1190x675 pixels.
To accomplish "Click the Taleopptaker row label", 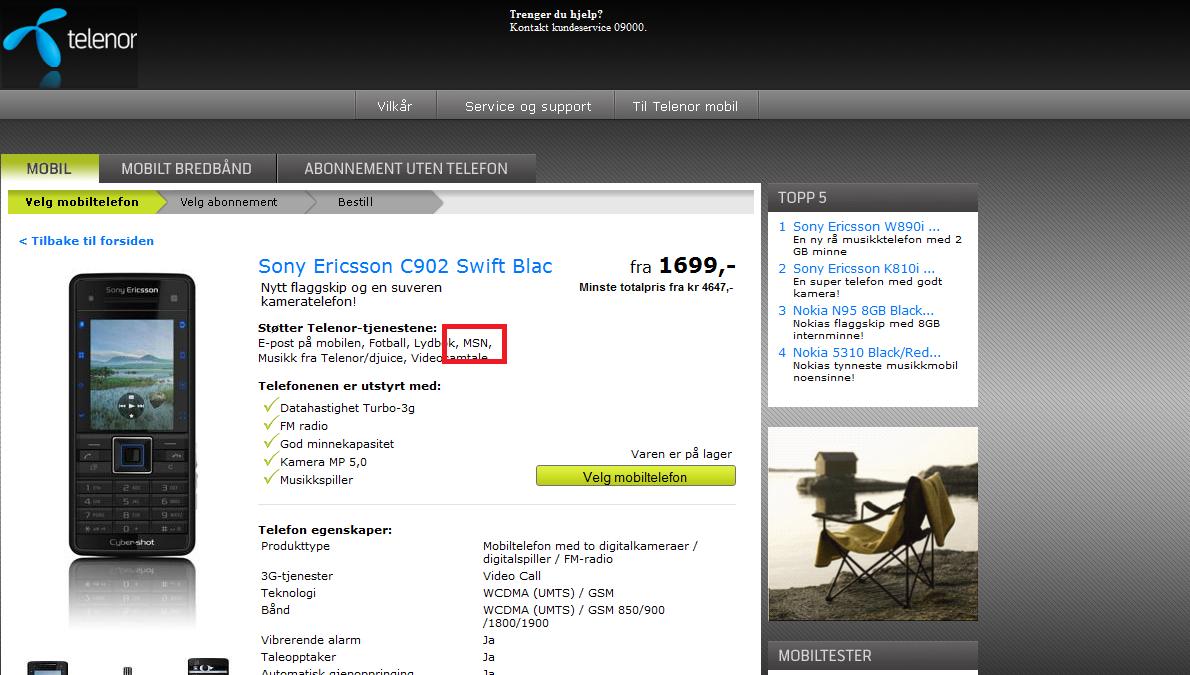I will pyautogui.click(x=298, y=657).
